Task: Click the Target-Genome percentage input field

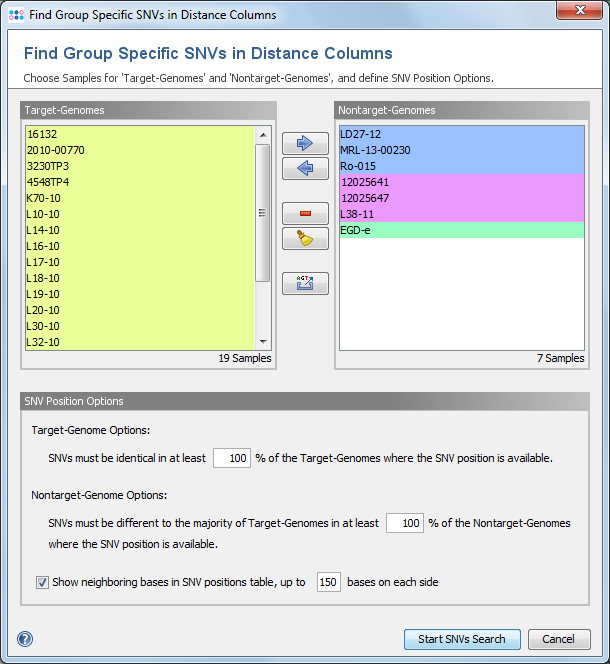Action: (231, 458)
